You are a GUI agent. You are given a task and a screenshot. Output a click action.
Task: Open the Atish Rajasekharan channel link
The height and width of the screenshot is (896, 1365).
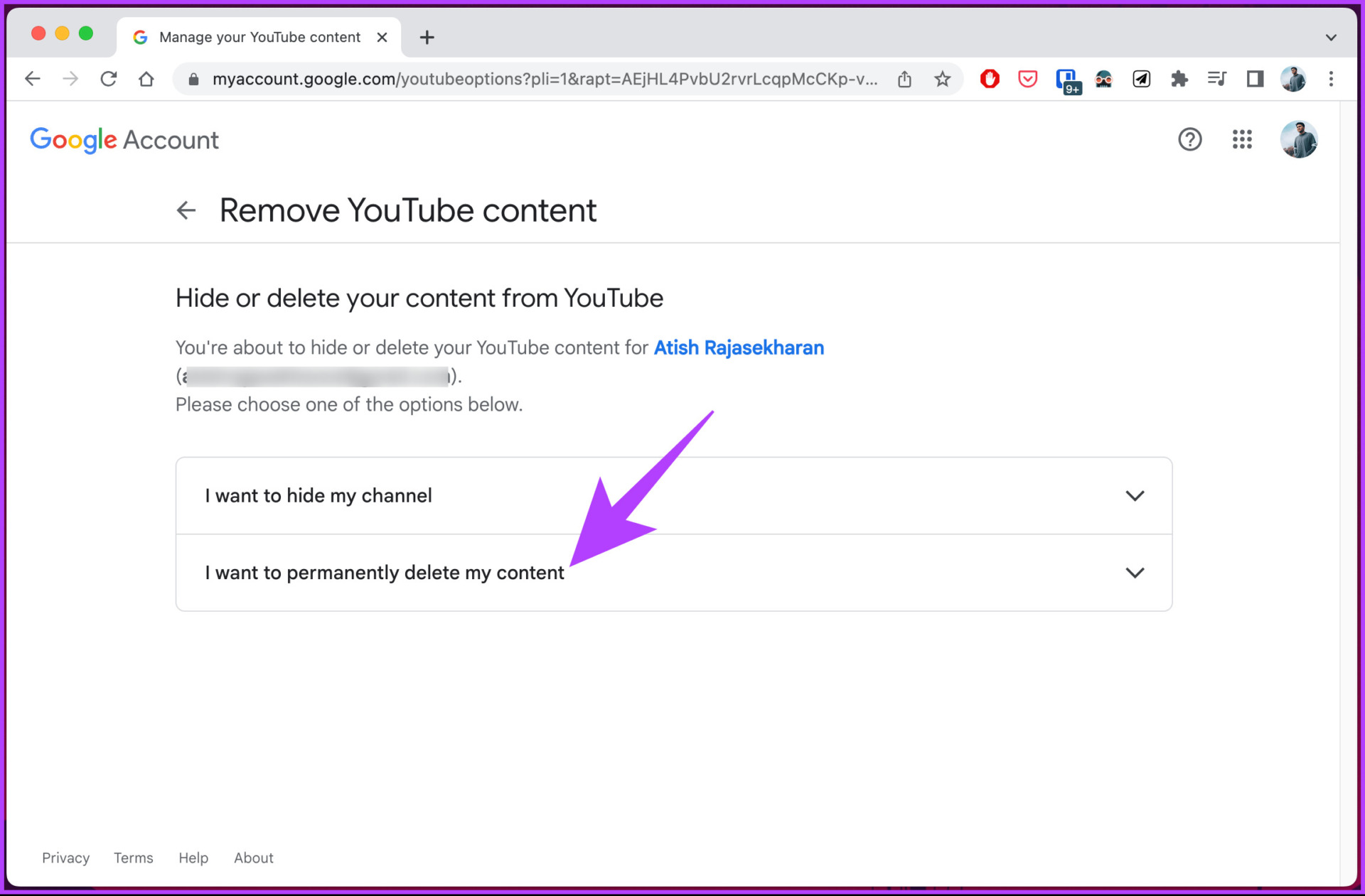(x=739, y=347)
